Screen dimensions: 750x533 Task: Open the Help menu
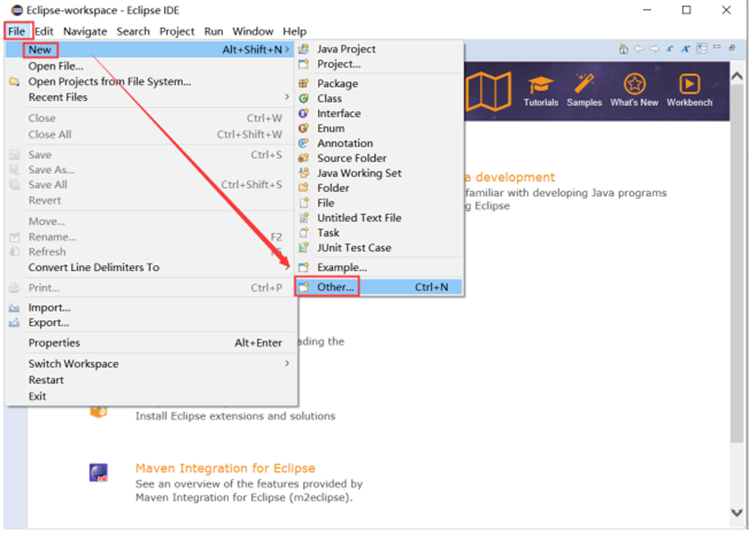pyautogui.click(x=295, y=32)
